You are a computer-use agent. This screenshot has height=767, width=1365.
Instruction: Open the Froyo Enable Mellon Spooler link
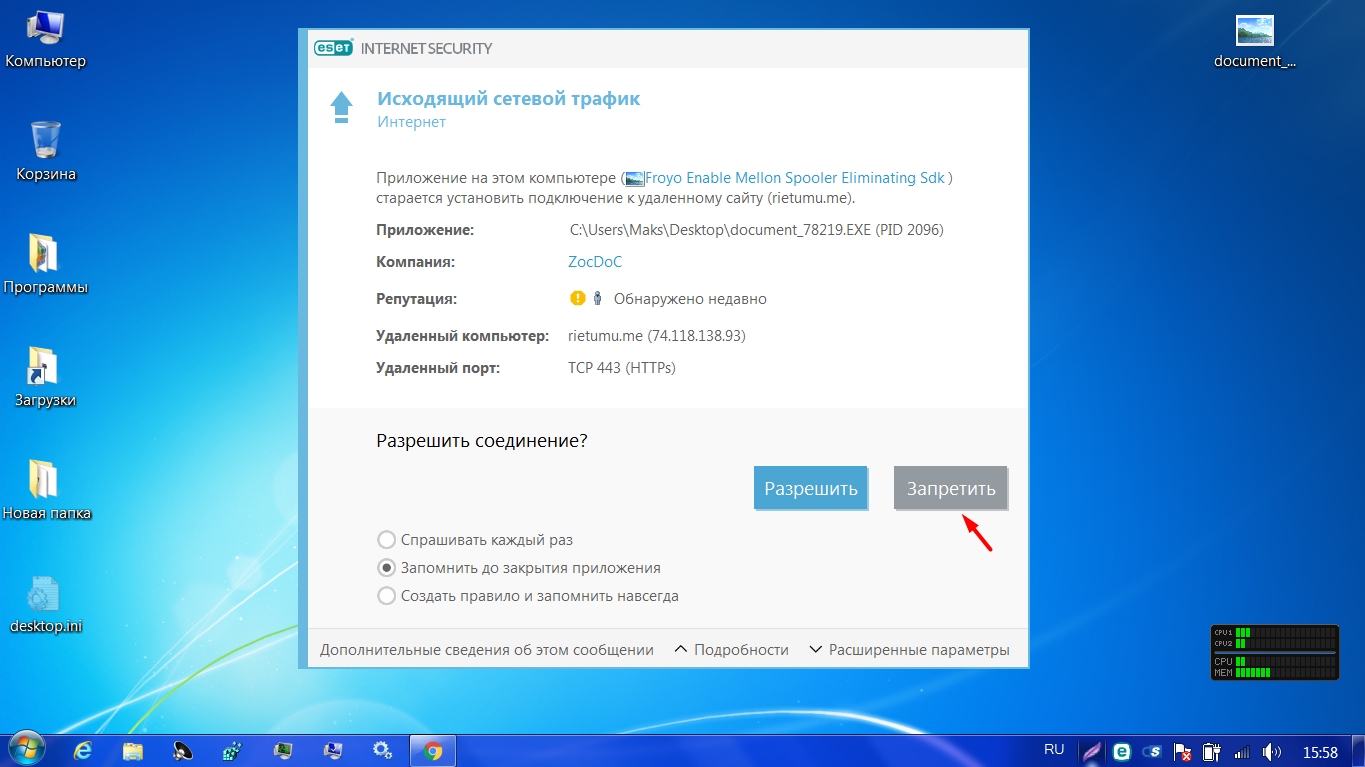pyautogui.click(x=795, y=178)
